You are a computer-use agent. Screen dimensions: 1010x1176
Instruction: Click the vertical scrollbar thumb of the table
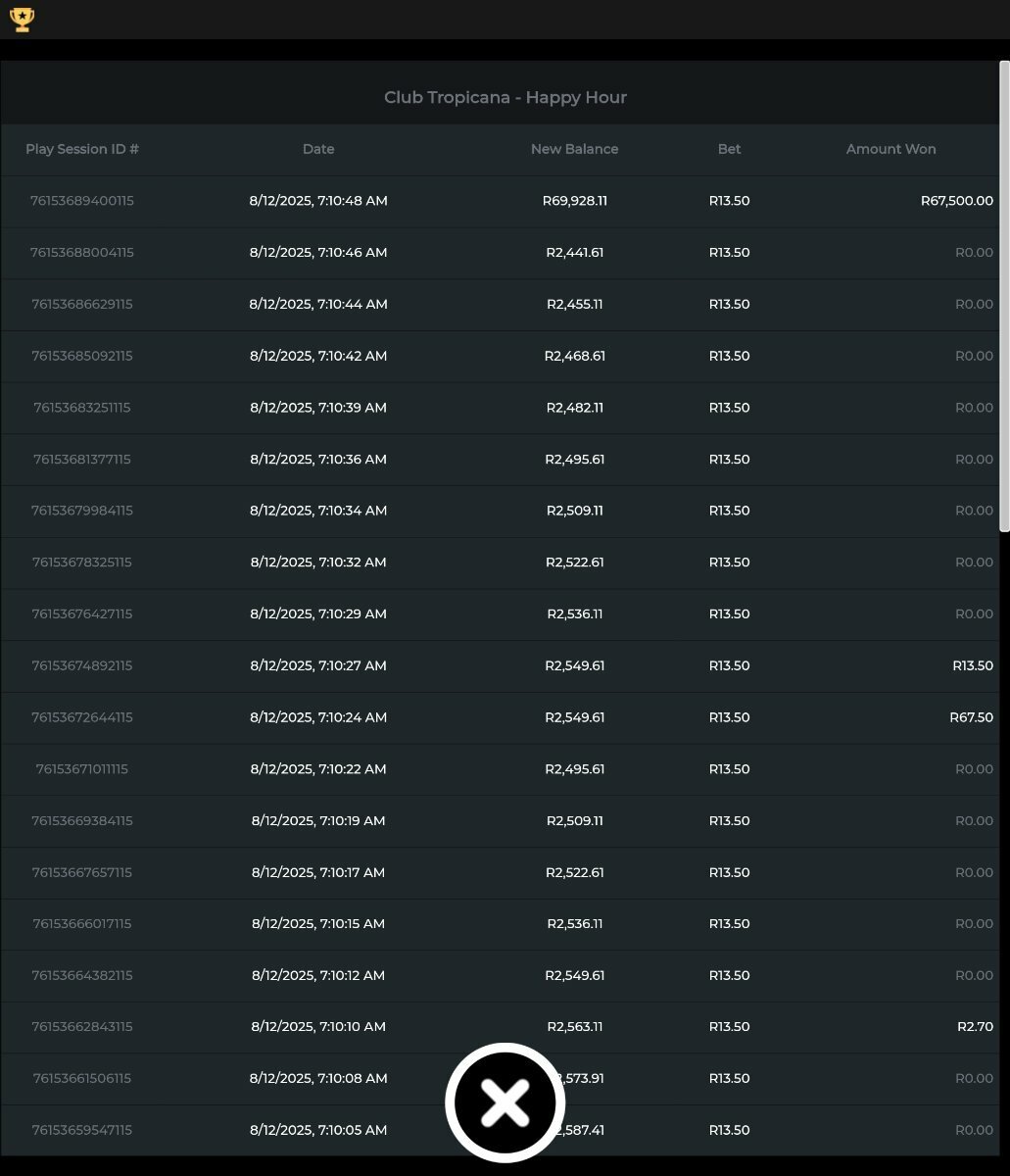tap(1004, 296)
